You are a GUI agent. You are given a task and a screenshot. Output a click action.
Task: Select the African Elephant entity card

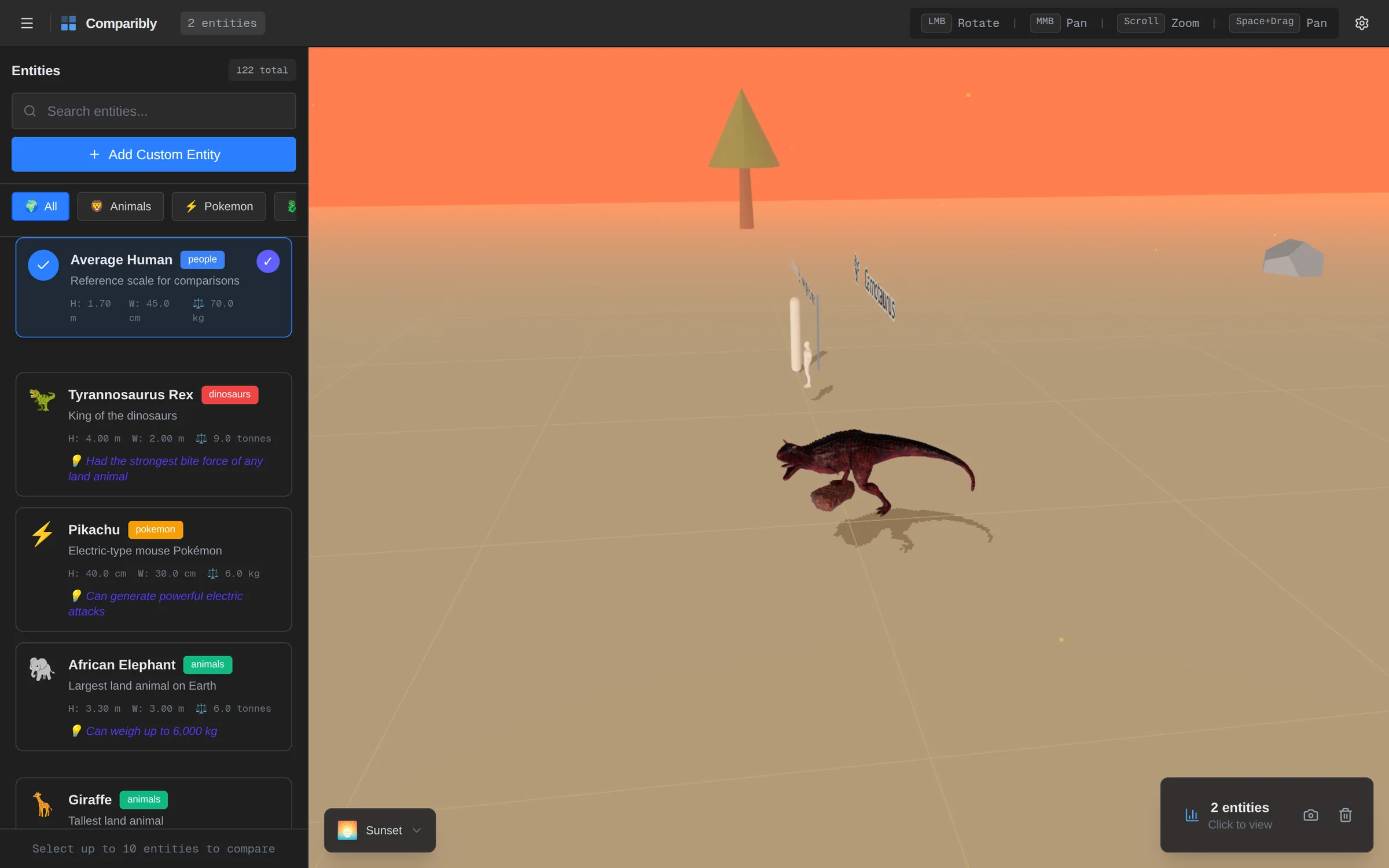[154, 697]
